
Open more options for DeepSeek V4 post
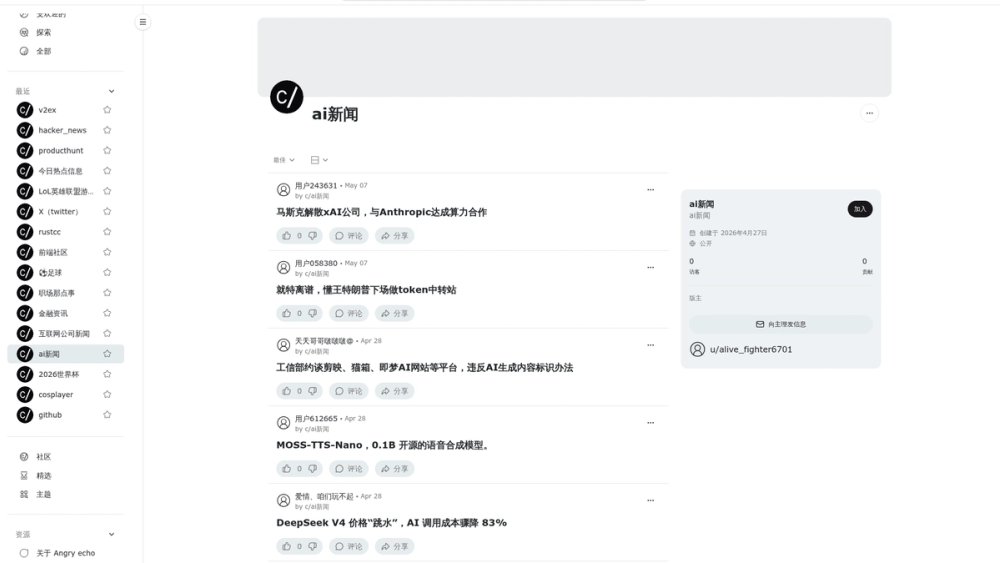(651, 501)
